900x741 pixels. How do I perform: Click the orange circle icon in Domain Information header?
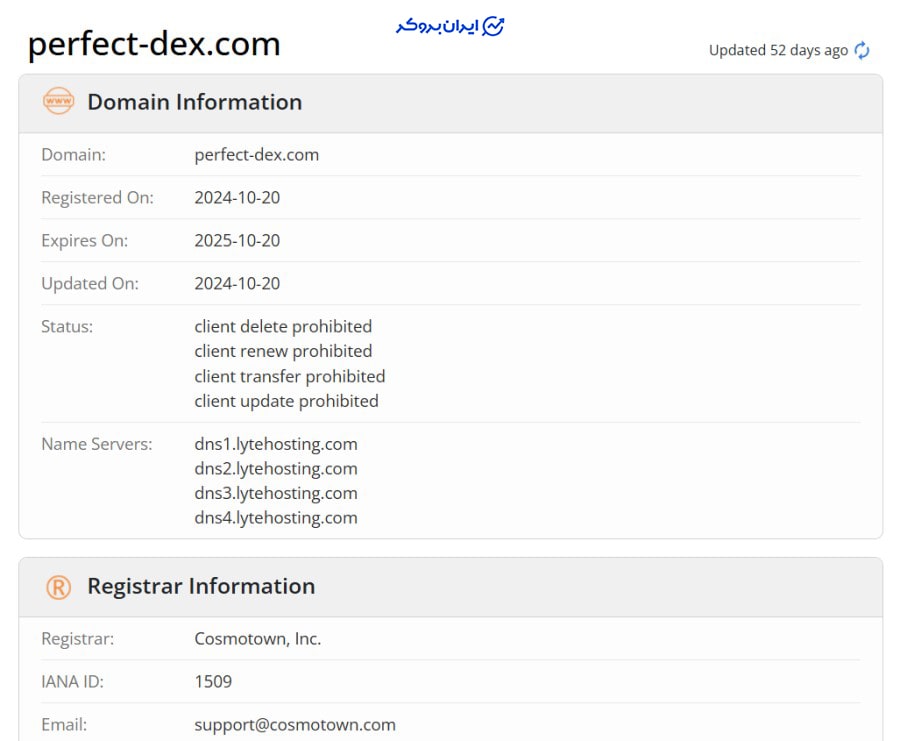[58, 101]
